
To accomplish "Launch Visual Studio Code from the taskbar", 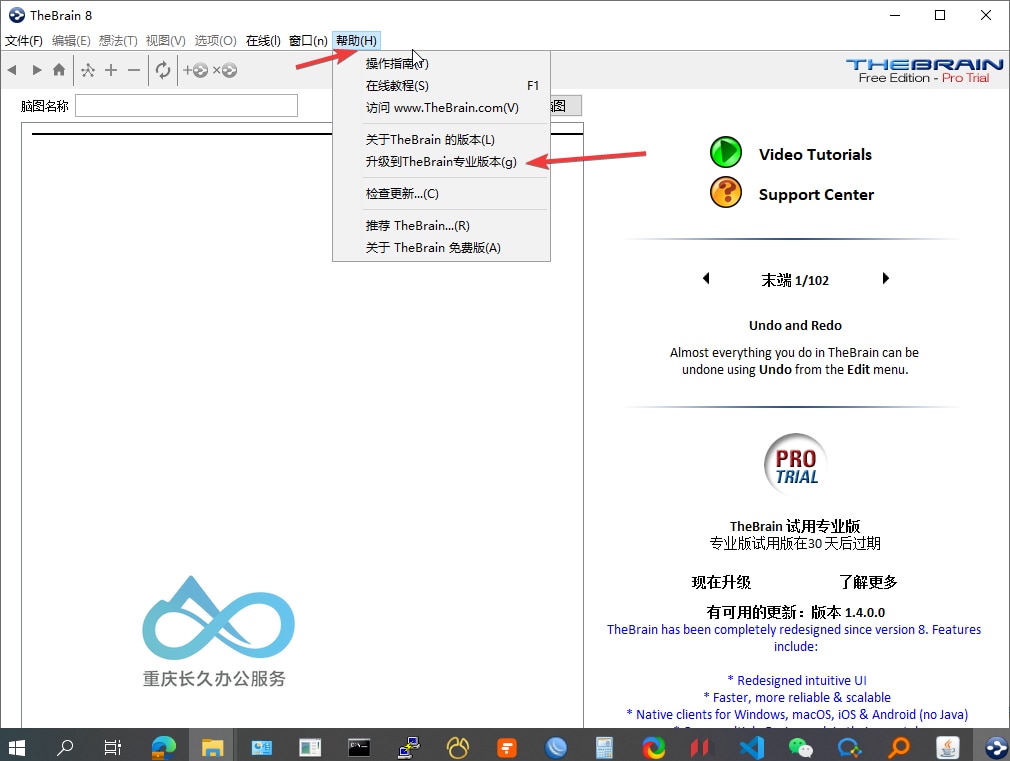I will pos(752,747).
